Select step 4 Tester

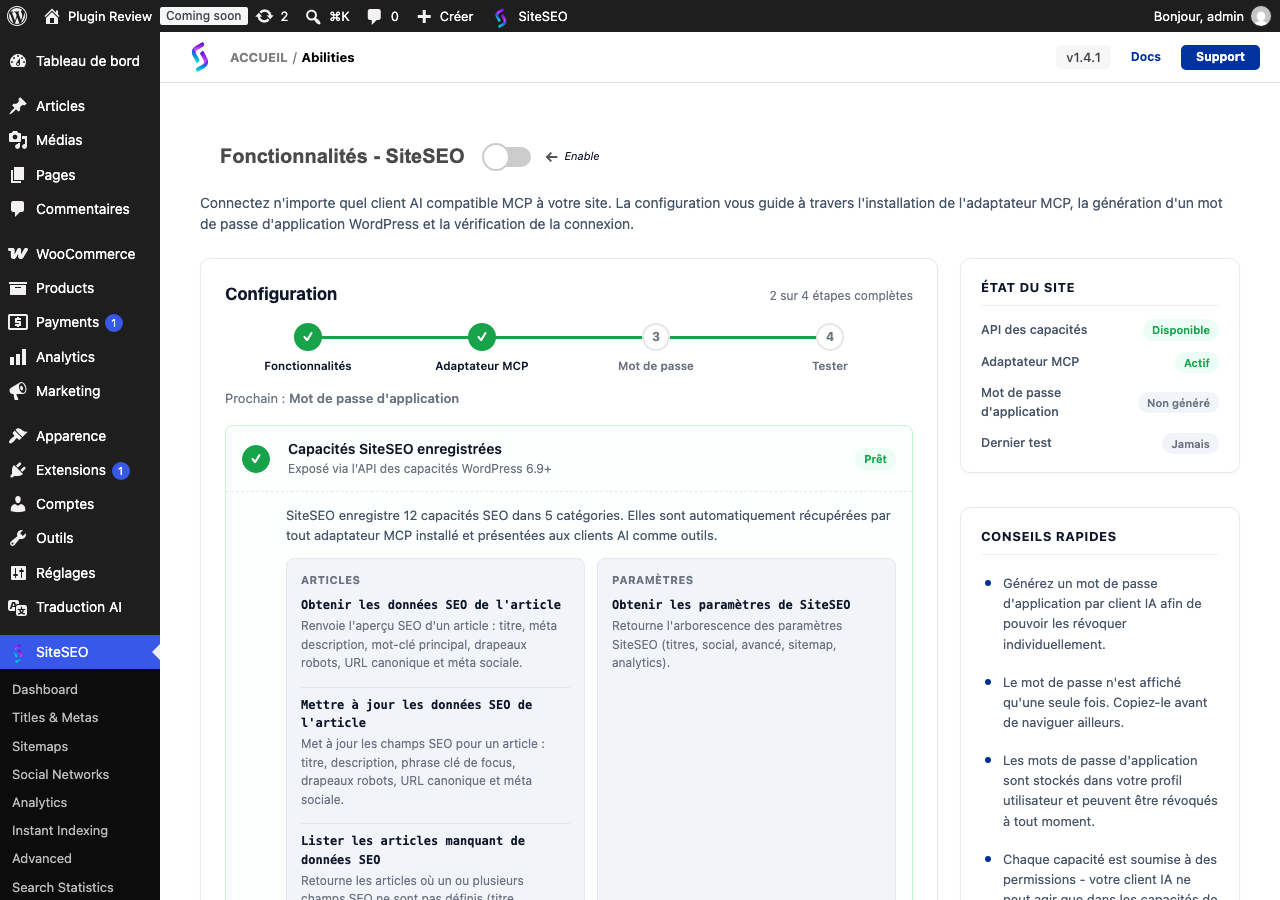pyautogui.click(x=830, y=337)
